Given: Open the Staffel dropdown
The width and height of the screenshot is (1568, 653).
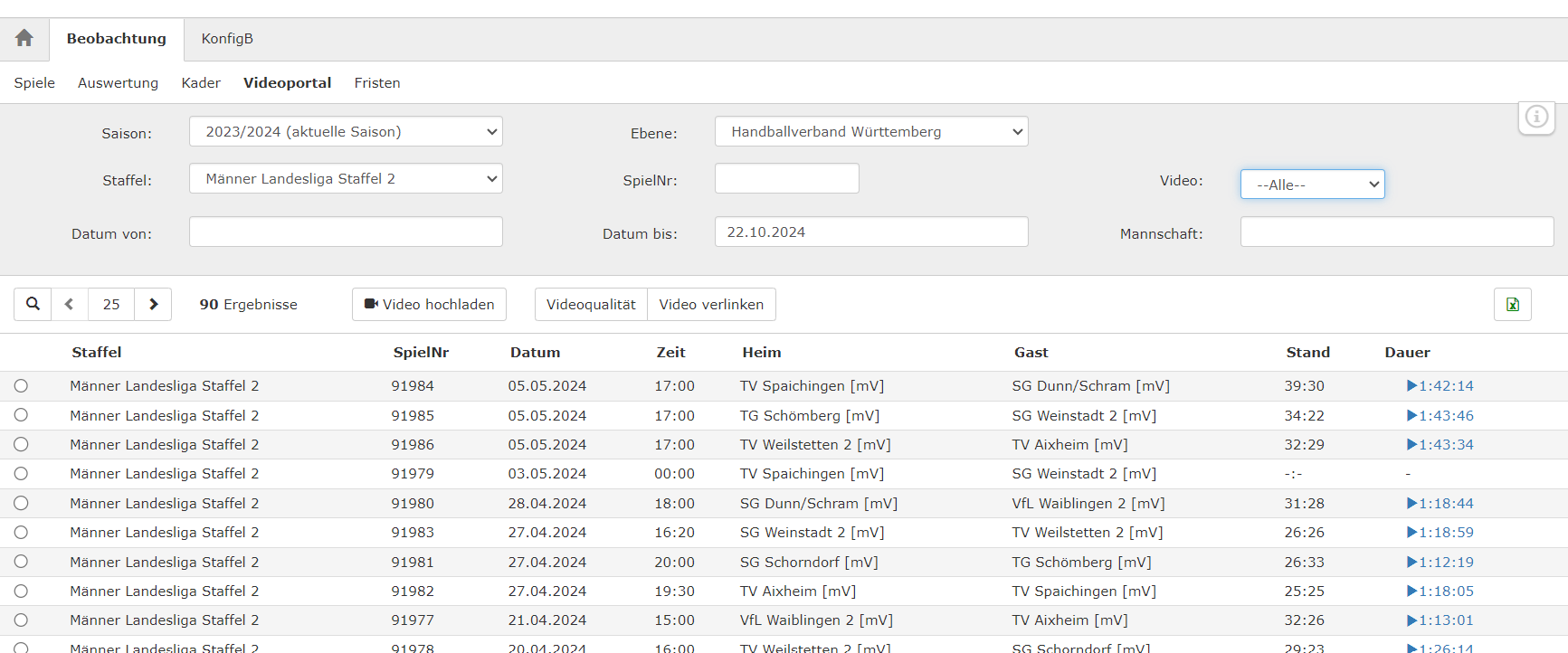Looking at the screenshot, I should tap(346, 179).
